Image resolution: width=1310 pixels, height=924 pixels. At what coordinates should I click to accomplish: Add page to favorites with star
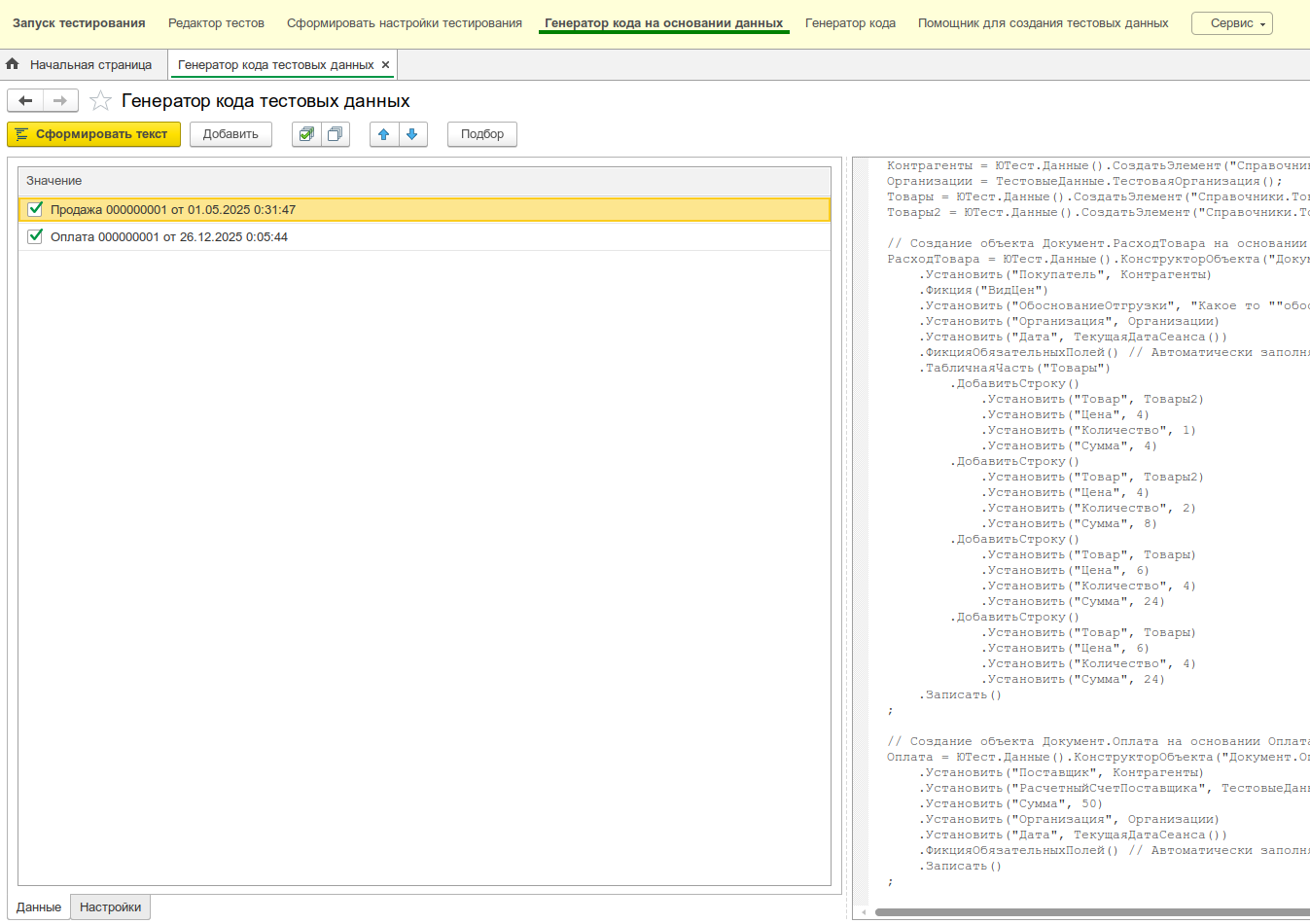pos(100,101)
